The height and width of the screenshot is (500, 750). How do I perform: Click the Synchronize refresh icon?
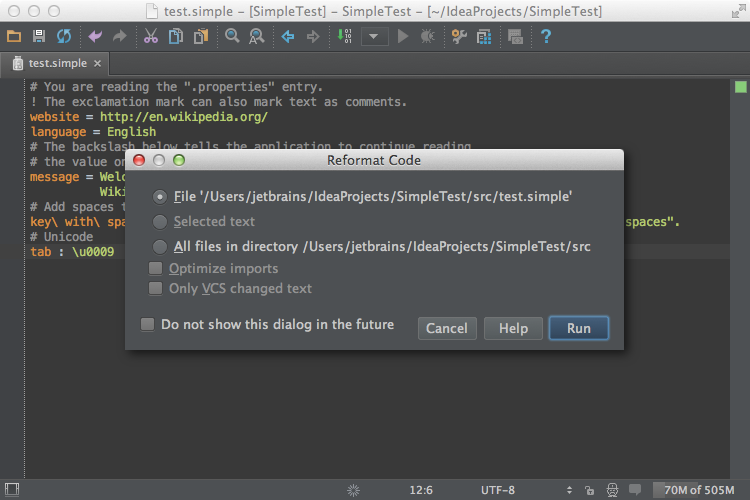(64, 37)
